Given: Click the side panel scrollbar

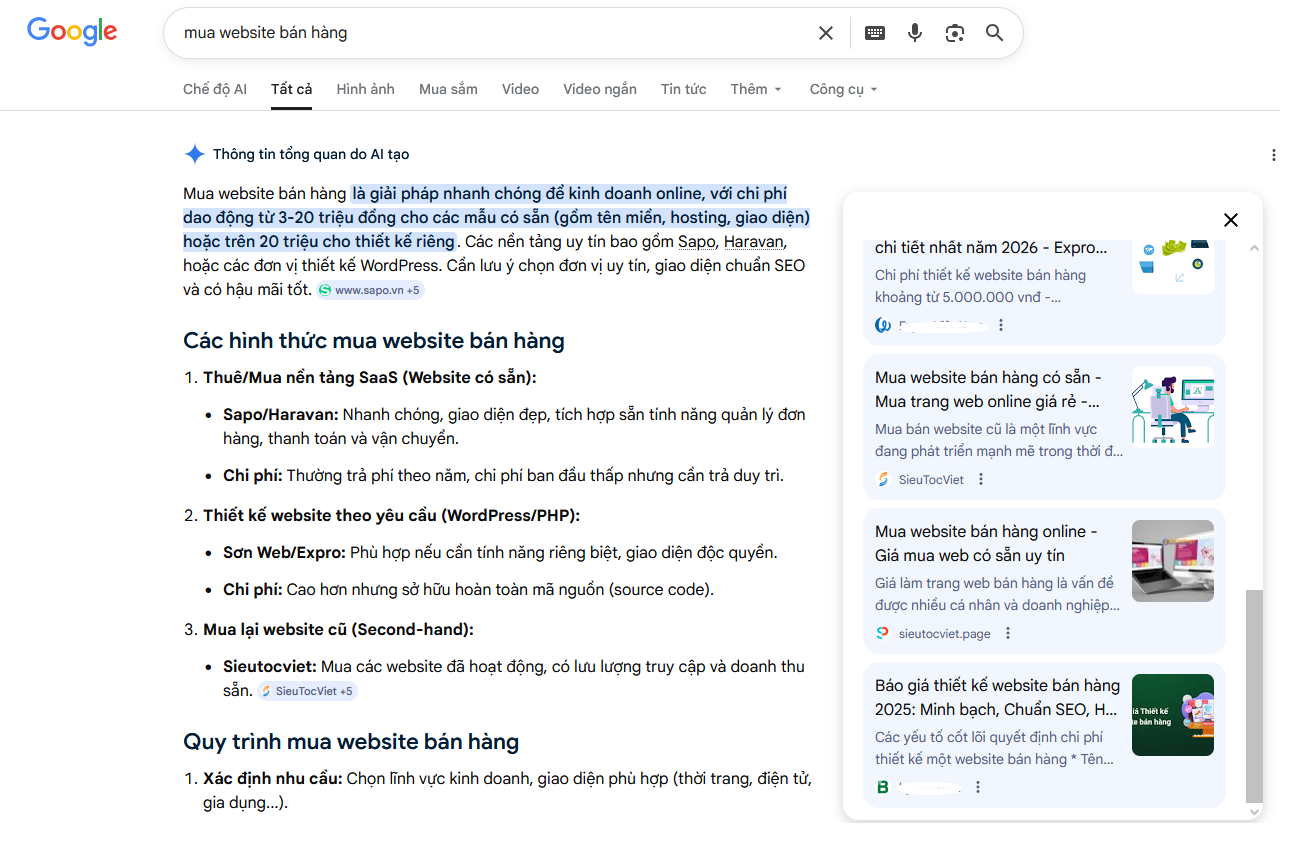Looking at the screenshot, I should tap(1255, 700).
